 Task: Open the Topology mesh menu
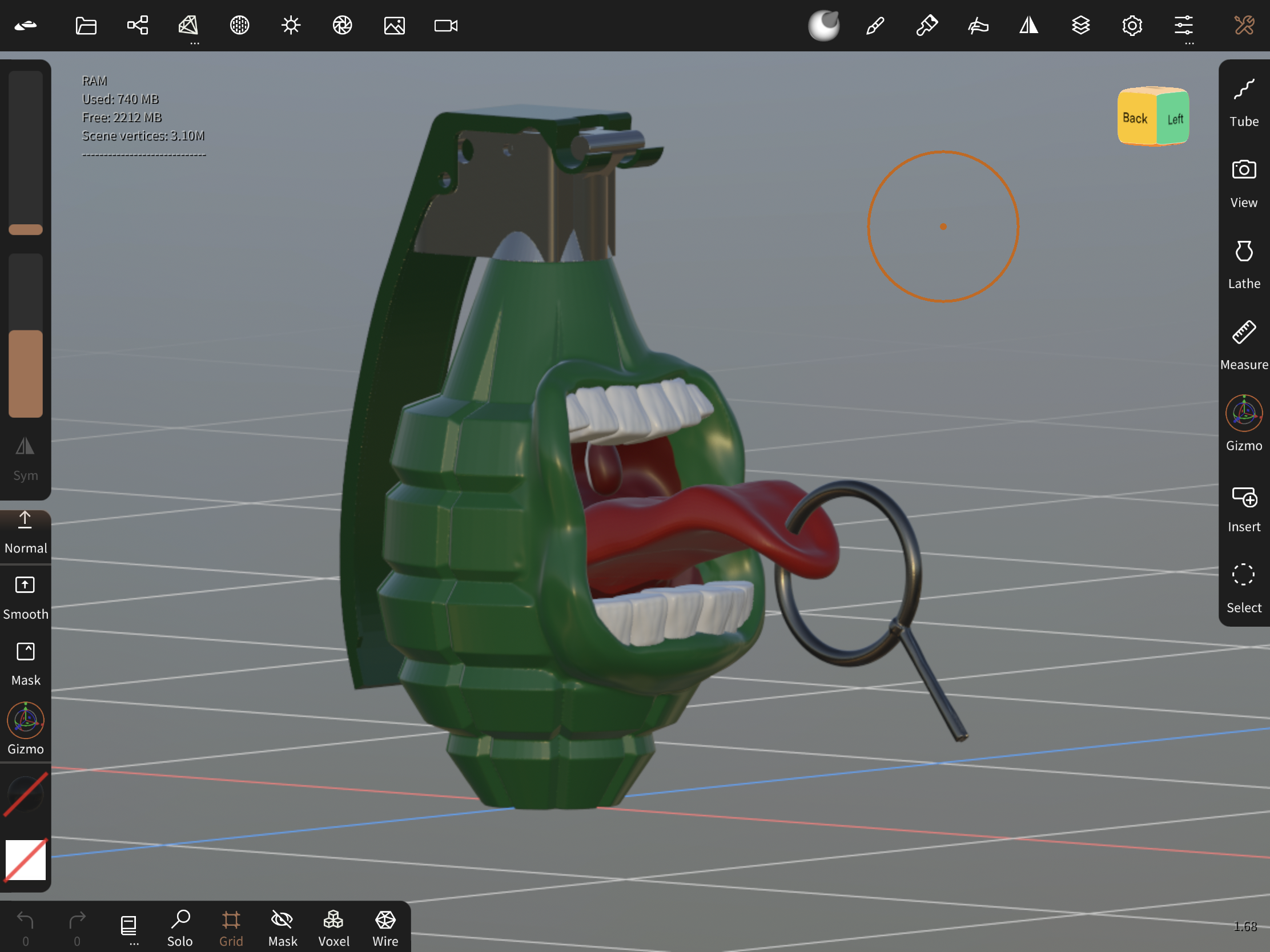point(188,25)
